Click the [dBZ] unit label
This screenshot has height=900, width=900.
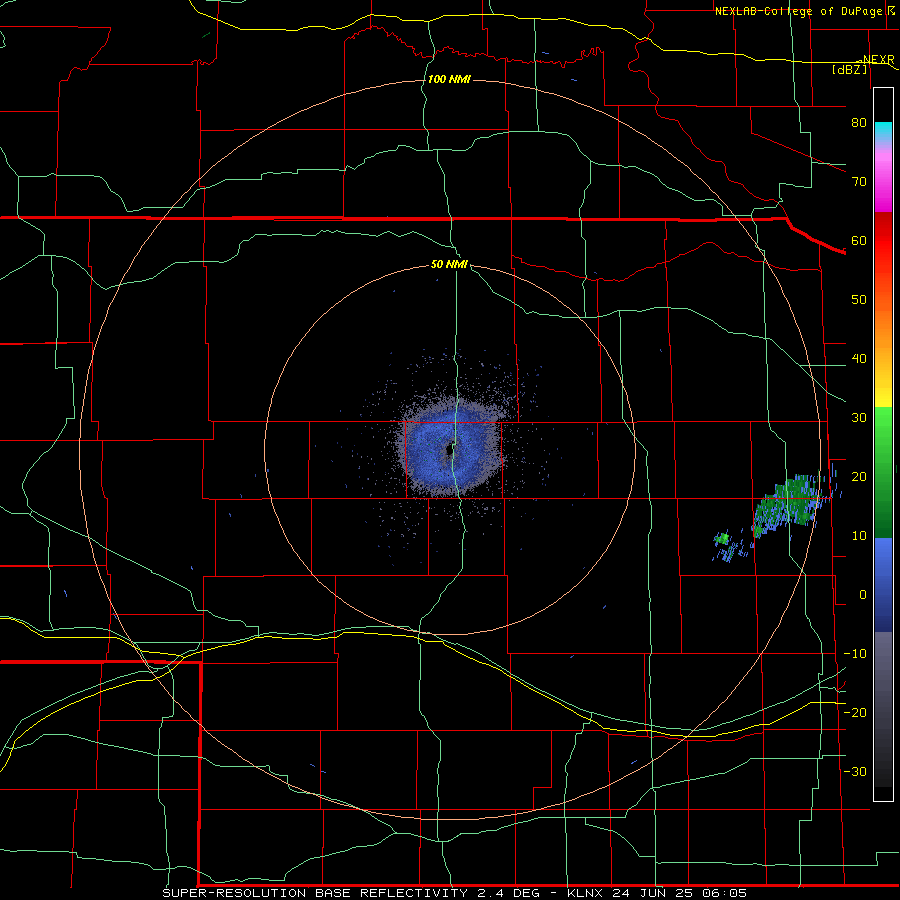coord(849,69)
